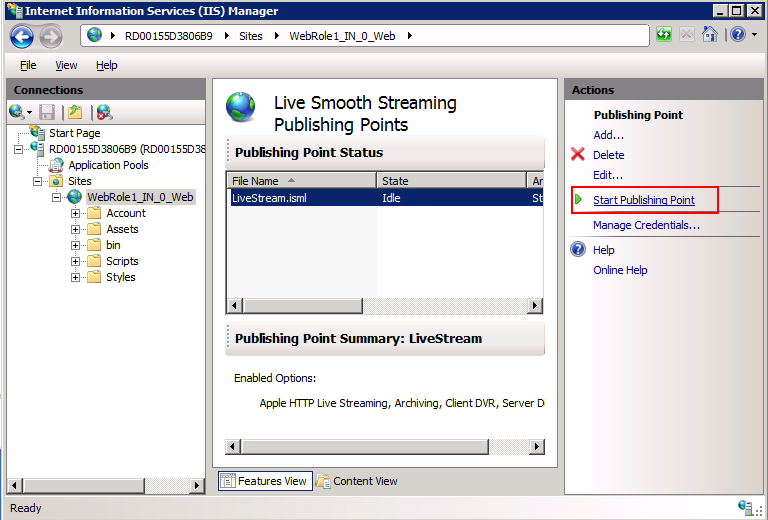Expand the Styles folder
Screen dimensions: 768x520
[75, 277]
